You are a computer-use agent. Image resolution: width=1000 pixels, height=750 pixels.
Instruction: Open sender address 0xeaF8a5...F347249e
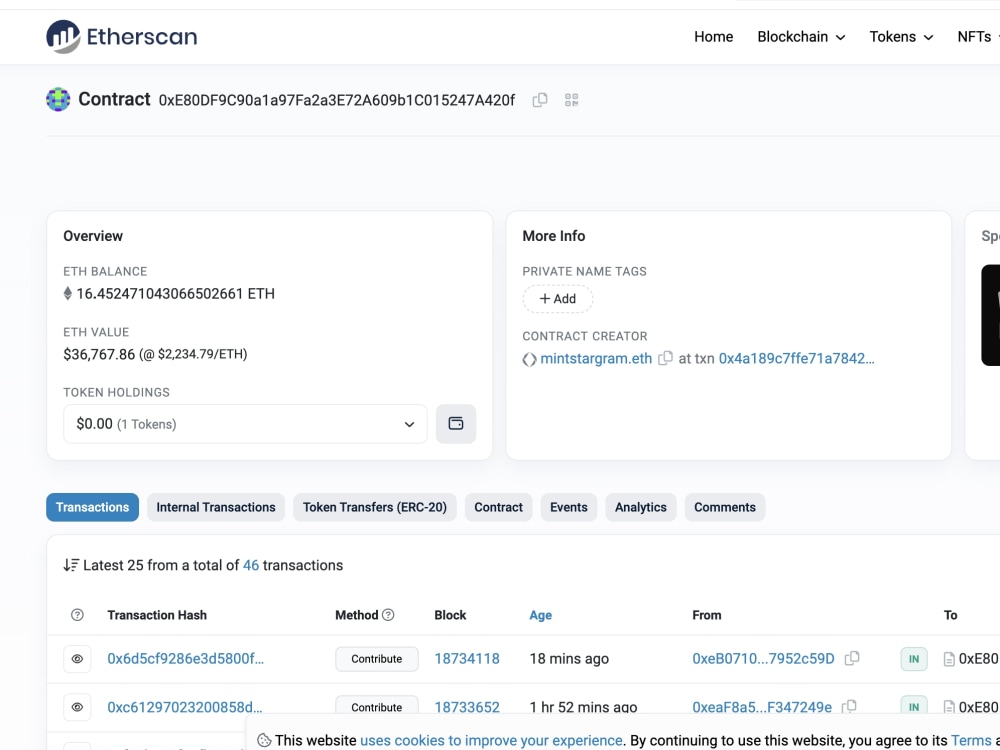[761, 707]
